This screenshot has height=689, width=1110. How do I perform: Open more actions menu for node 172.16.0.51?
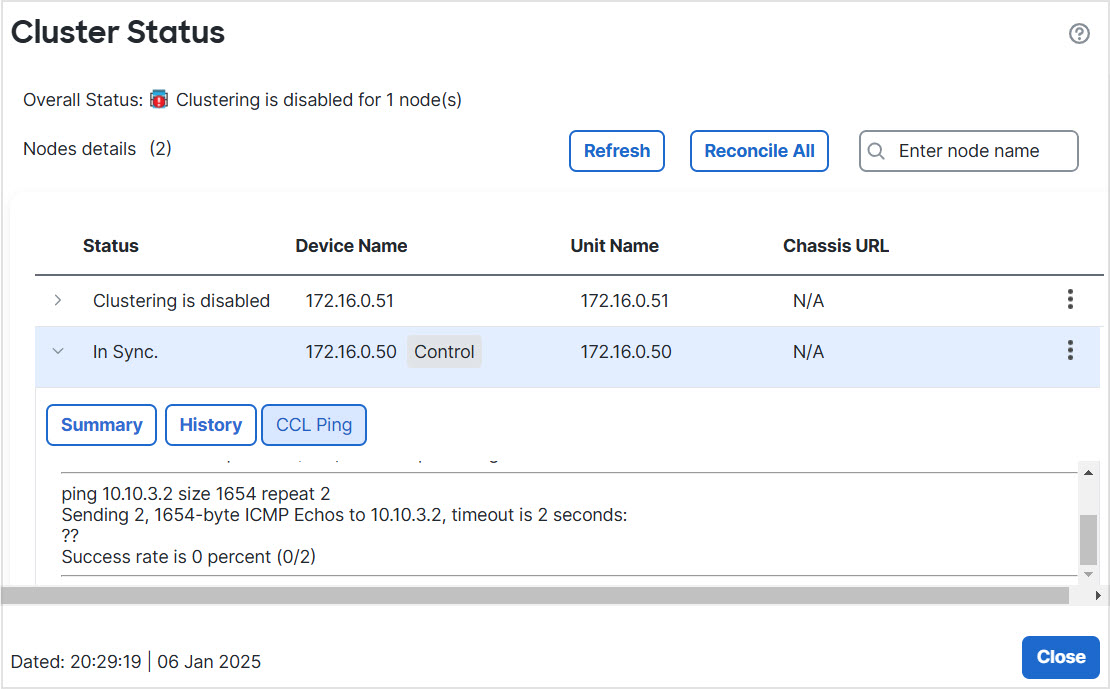click(x=1070, y=299)
